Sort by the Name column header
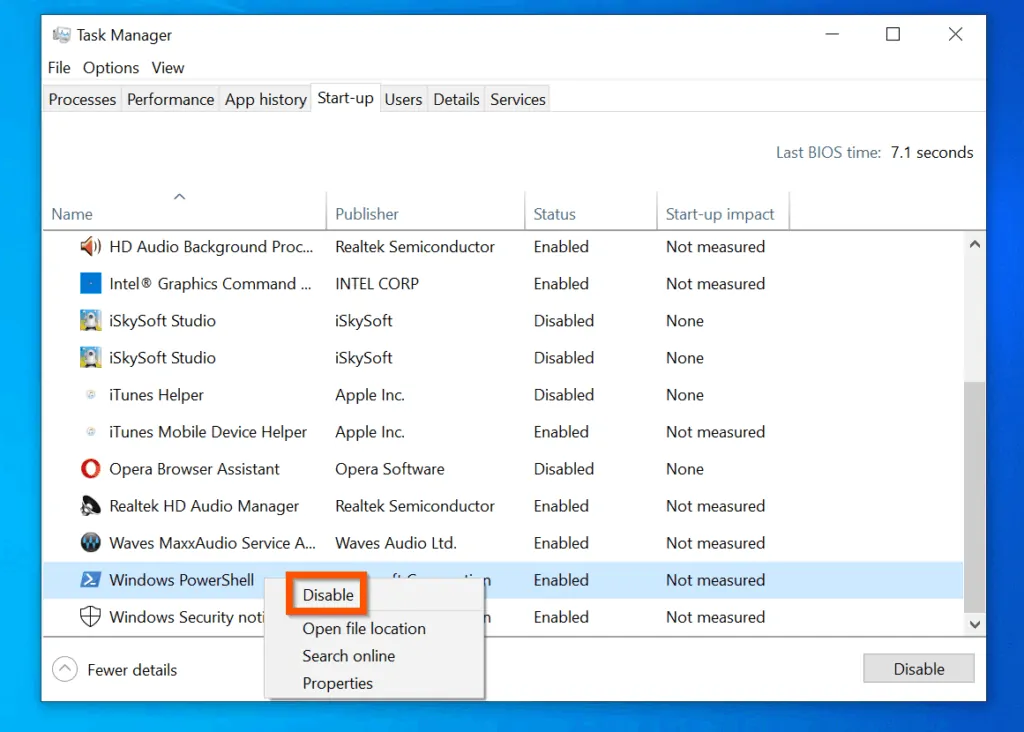 pos(72,214)
